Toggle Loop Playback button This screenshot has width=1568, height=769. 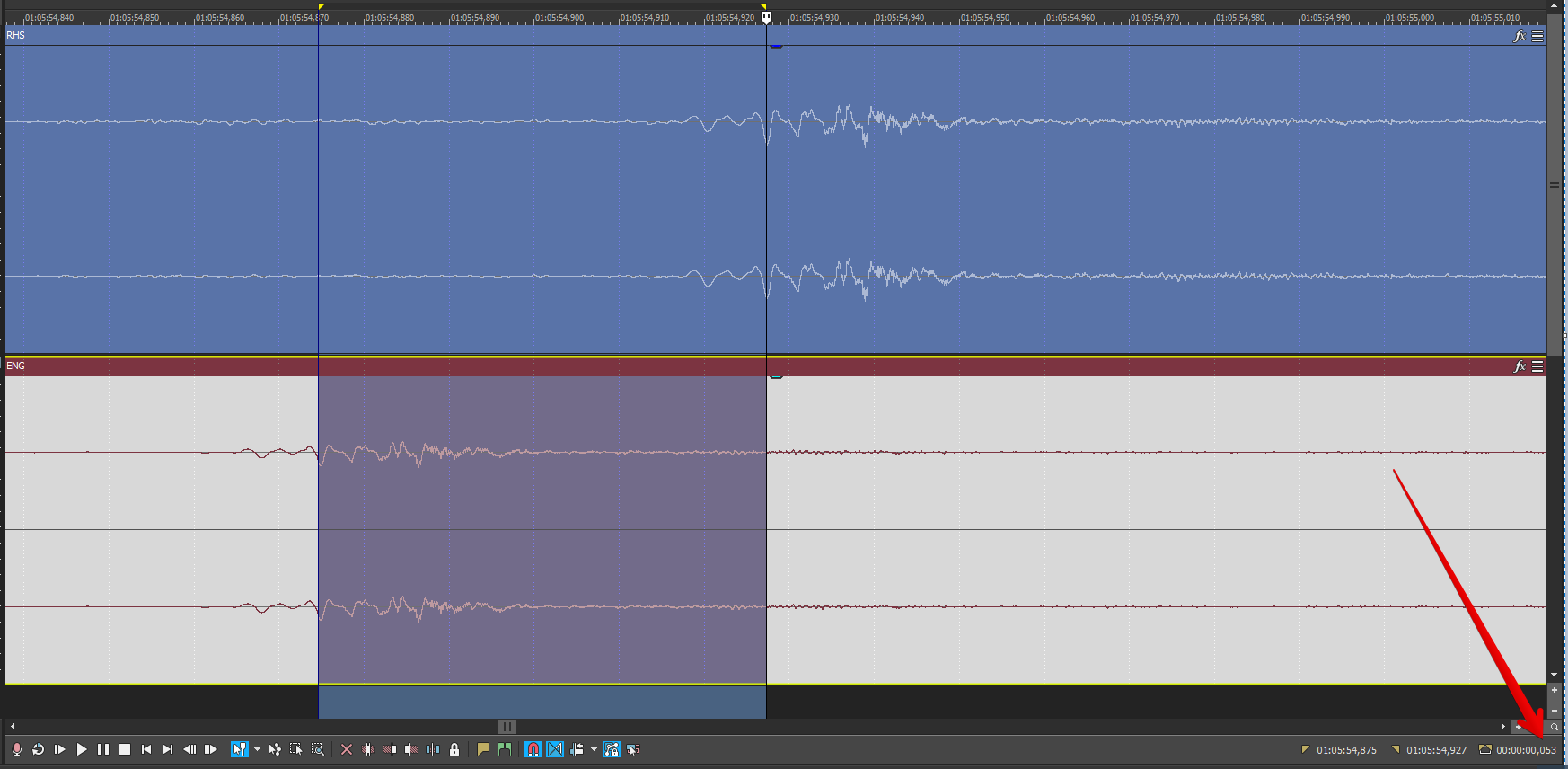(x=38, y=749)
